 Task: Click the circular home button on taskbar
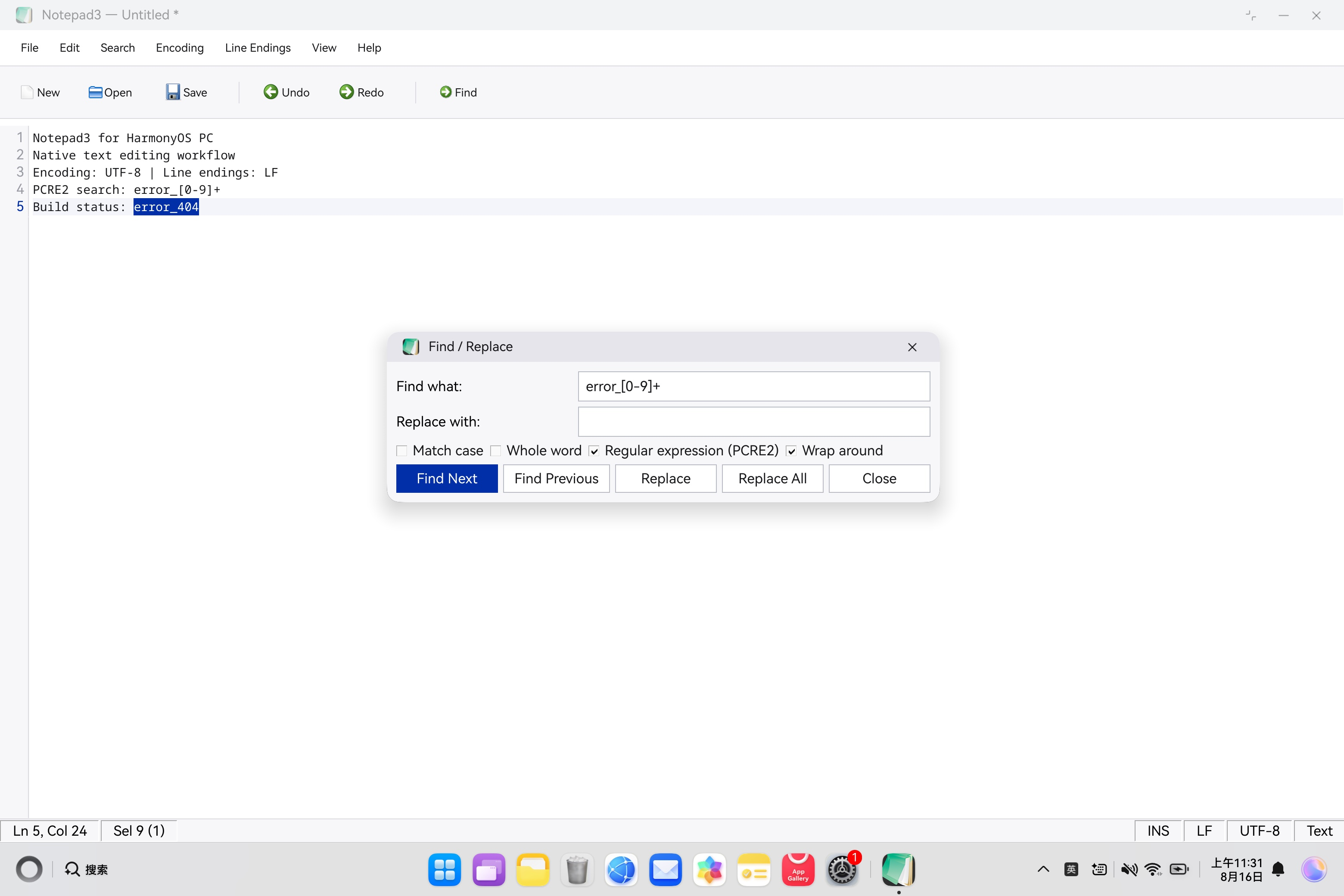(x=29, y=869)
